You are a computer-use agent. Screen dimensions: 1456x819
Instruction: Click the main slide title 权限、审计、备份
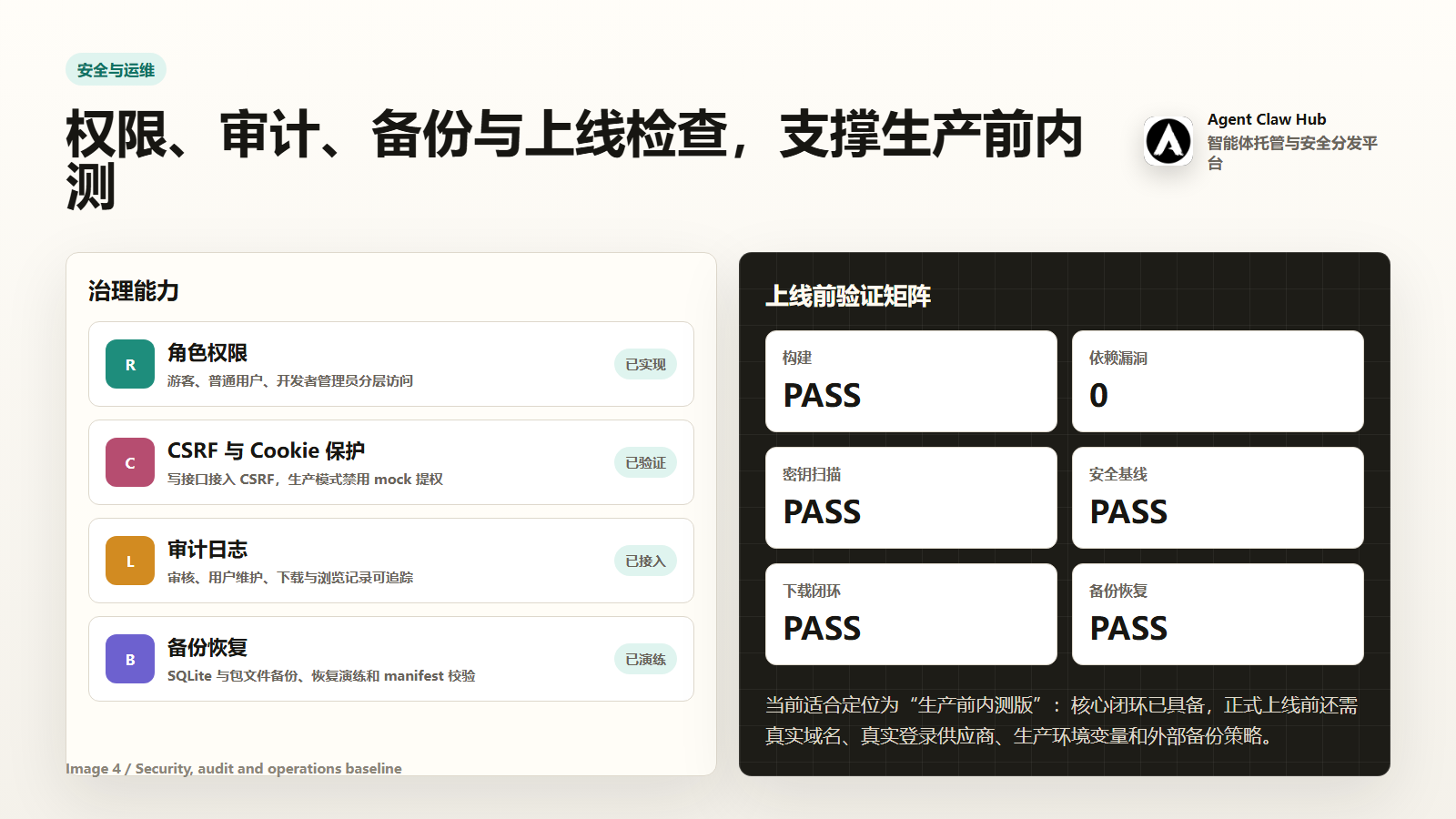[x=574, y=160]
